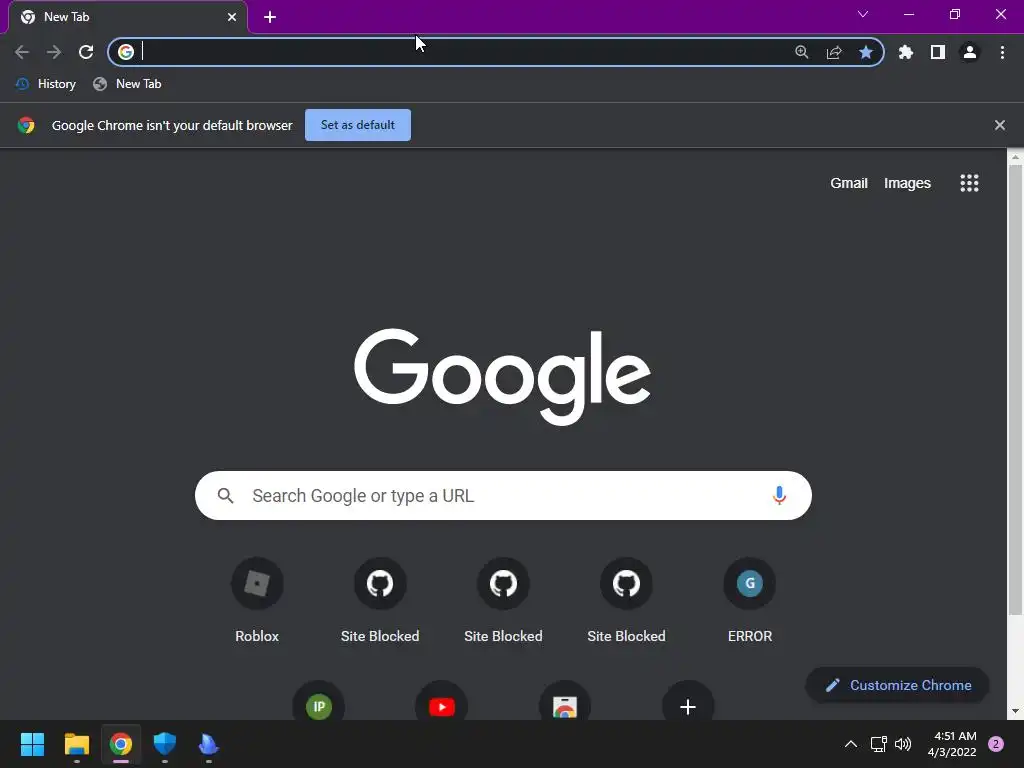This screenshot has width=1024, height=768.
Task: Go forward using the forward arrow
Action: [54, 52]
